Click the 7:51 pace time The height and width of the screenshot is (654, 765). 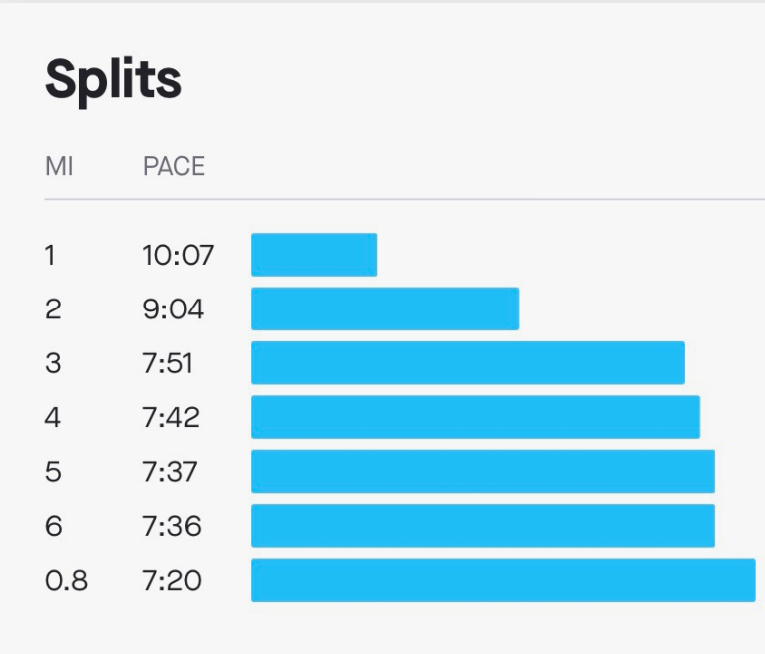point(171,363)
